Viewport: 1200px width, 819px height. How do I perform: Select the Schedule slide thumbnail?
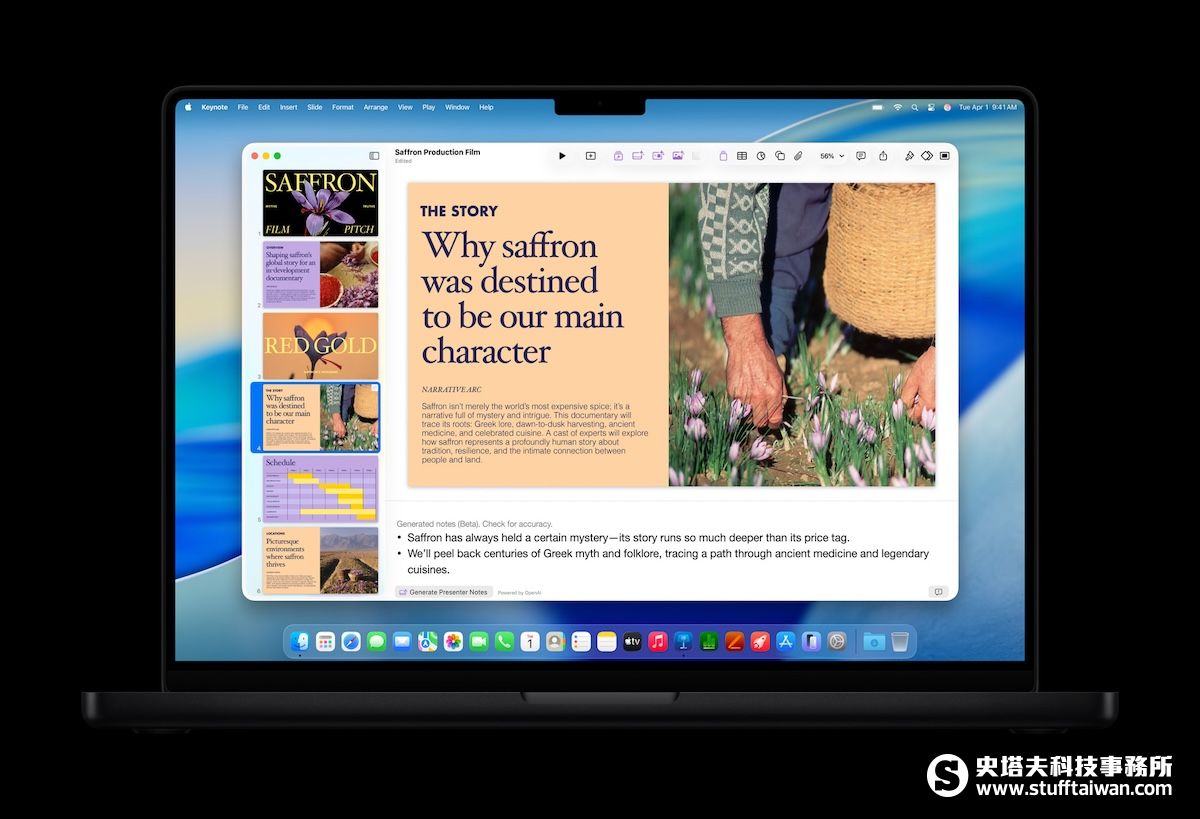point(320,488)
